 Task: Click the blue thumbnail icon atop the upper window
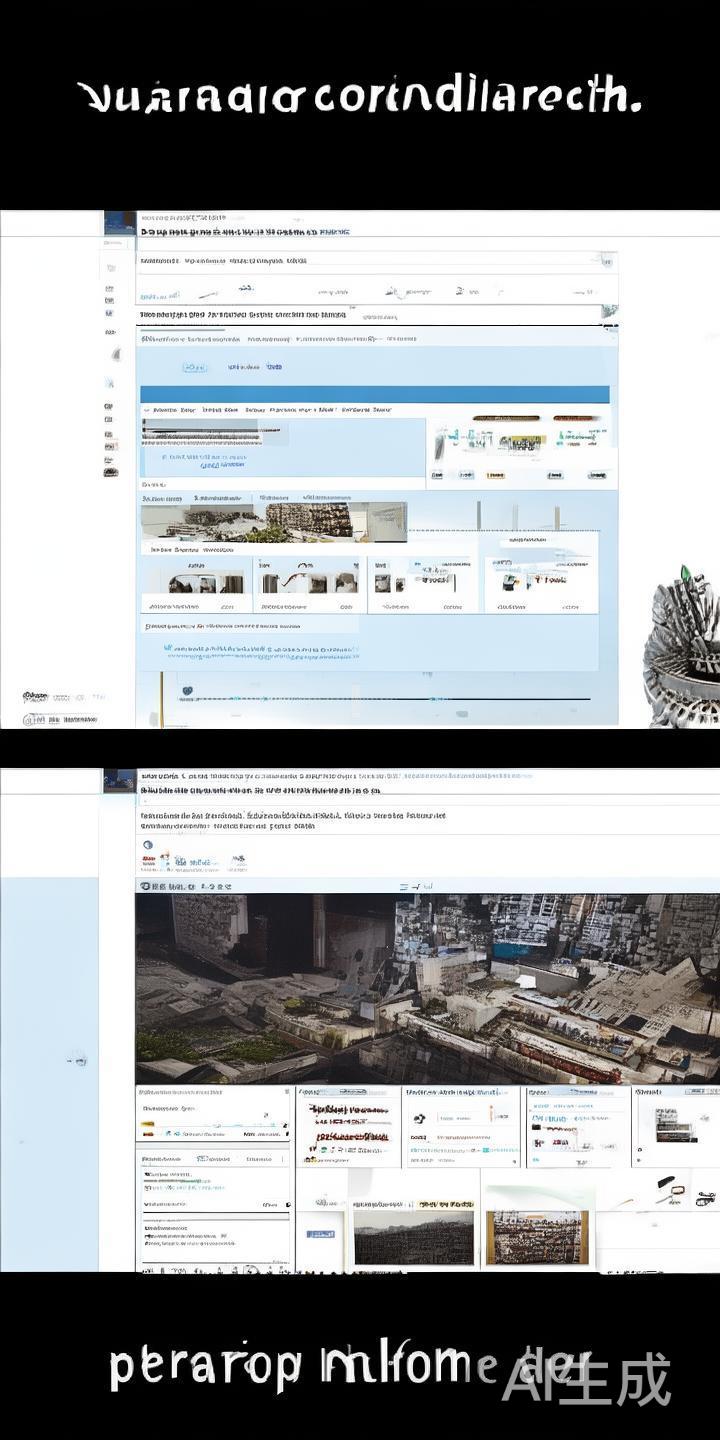click(119, 222)
